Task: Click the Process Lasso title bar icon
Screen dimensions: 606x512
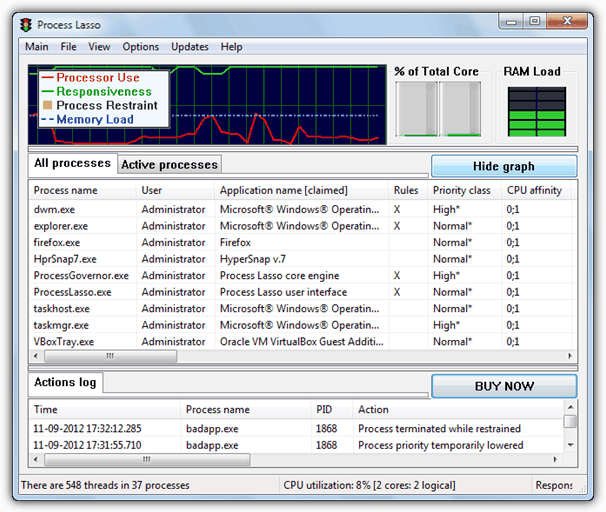Action: tap(26, 22)
